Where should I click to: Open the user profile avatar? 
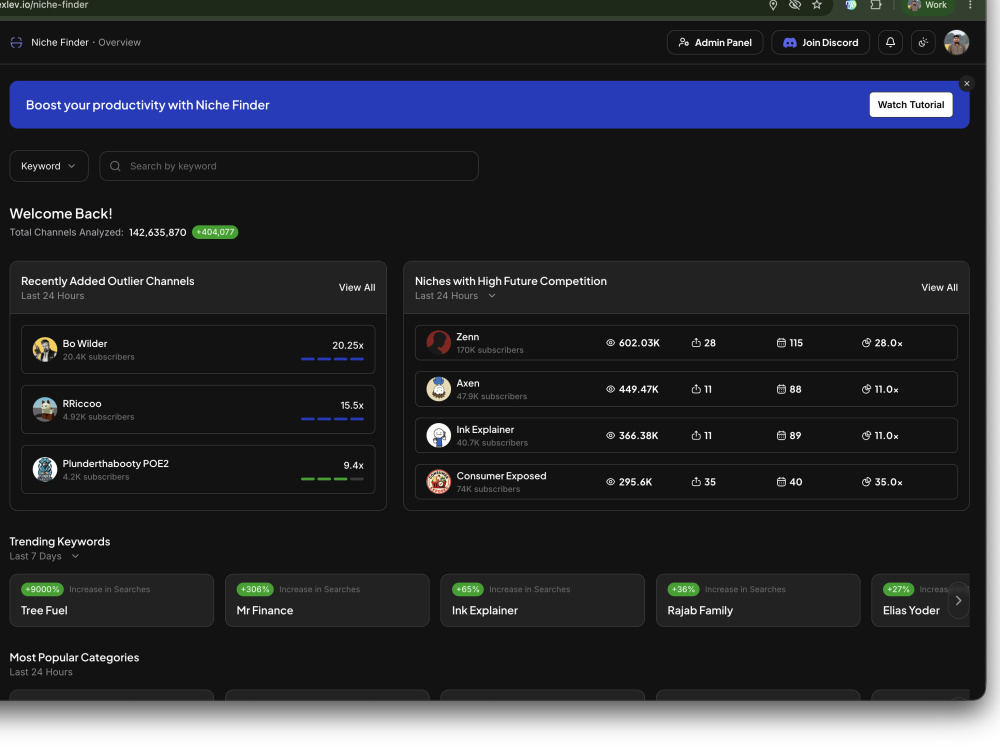956,43
